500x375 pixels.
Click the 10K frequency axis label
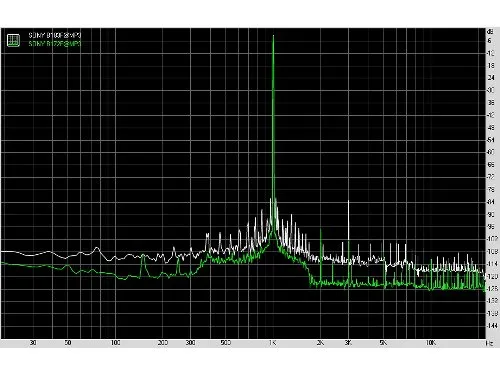point(430,343)
